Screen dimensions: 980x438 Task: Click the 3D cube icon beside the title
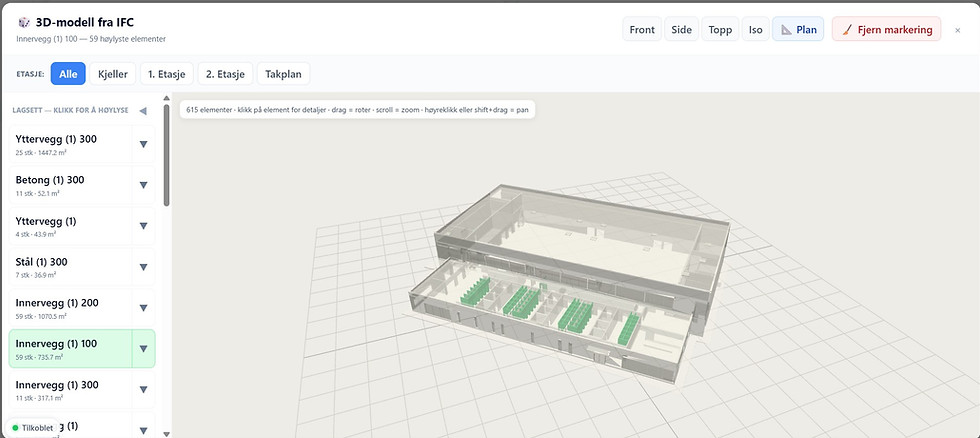point(24,22)
